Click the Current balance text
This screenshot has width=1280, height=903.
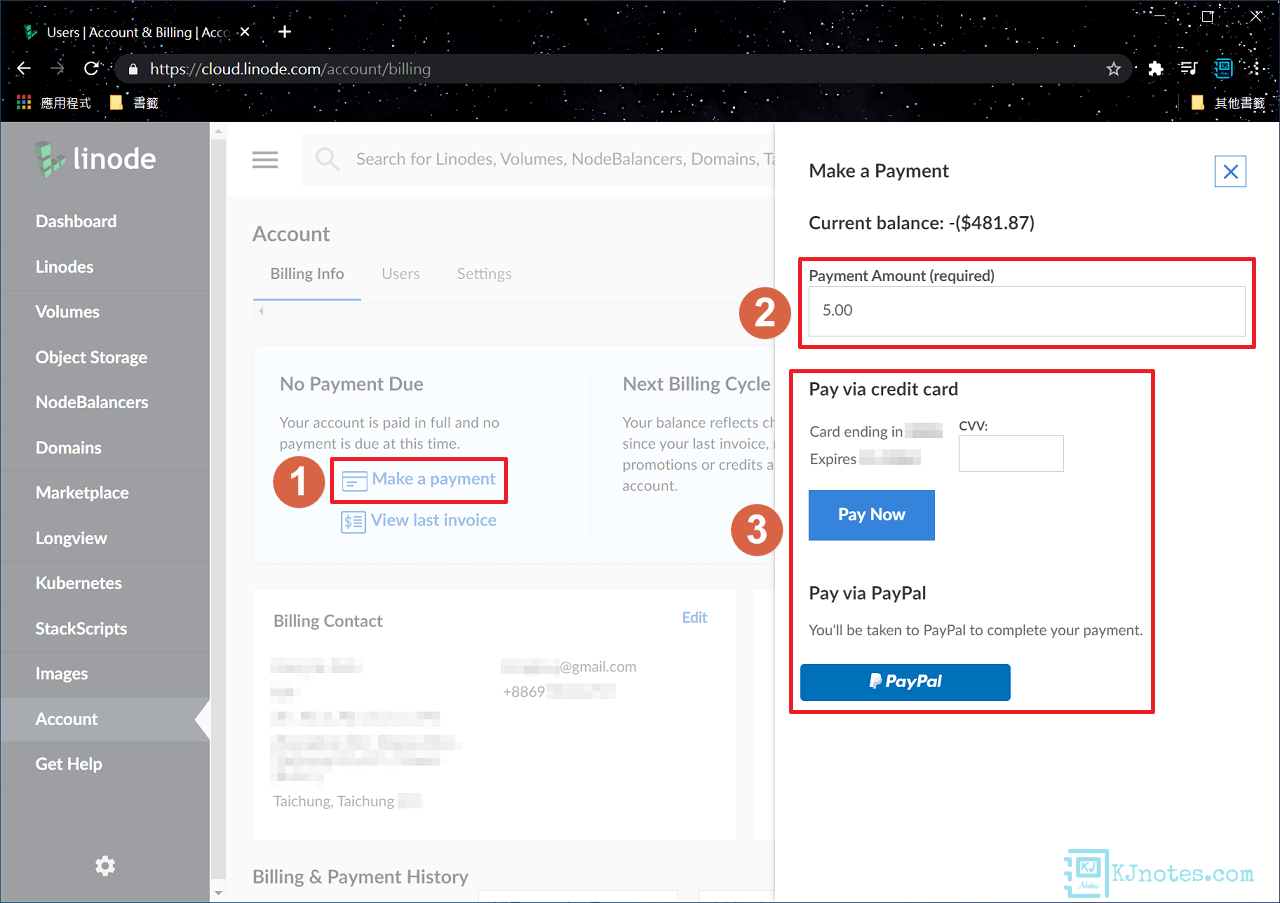(921, 223)
